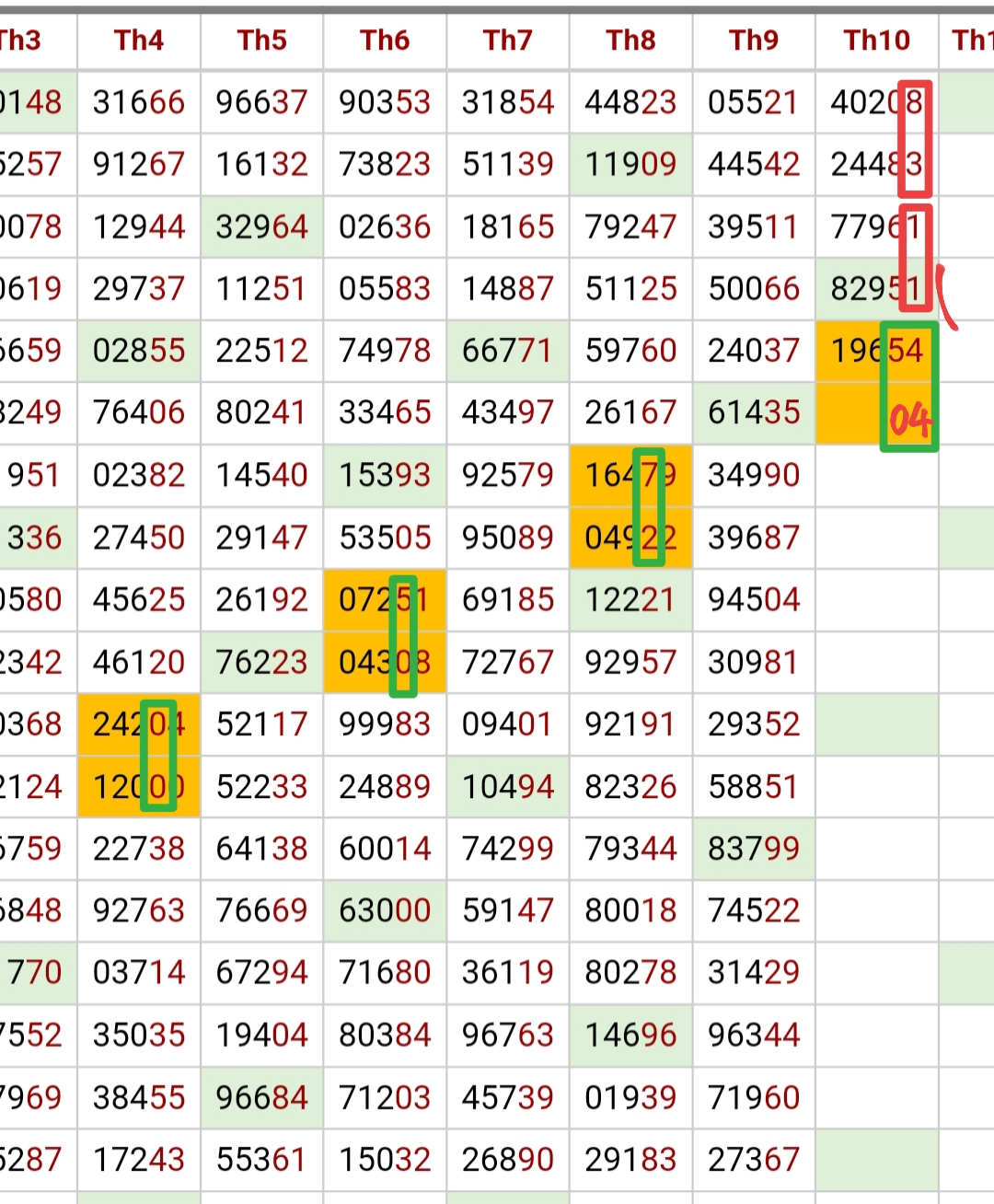Image resolution: width=994 pixels, height=1204 pixels.
Task: Choose the cell reading 52117
Action: pos(262,724)
